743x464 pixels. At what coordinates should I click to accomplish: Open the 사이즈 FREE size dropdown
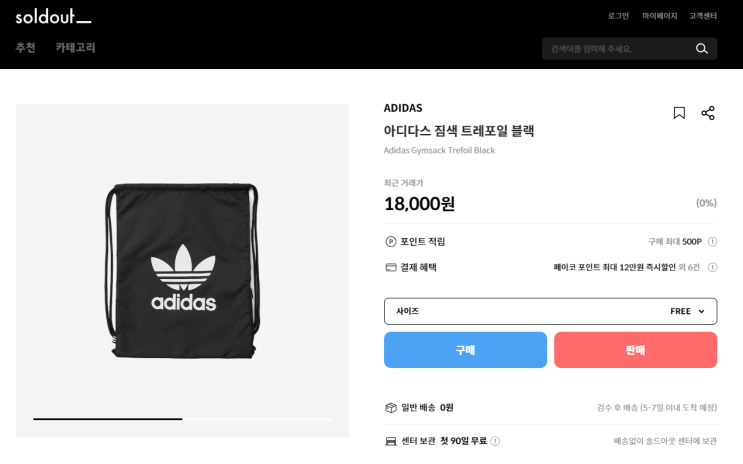click(x=550, y=311)
